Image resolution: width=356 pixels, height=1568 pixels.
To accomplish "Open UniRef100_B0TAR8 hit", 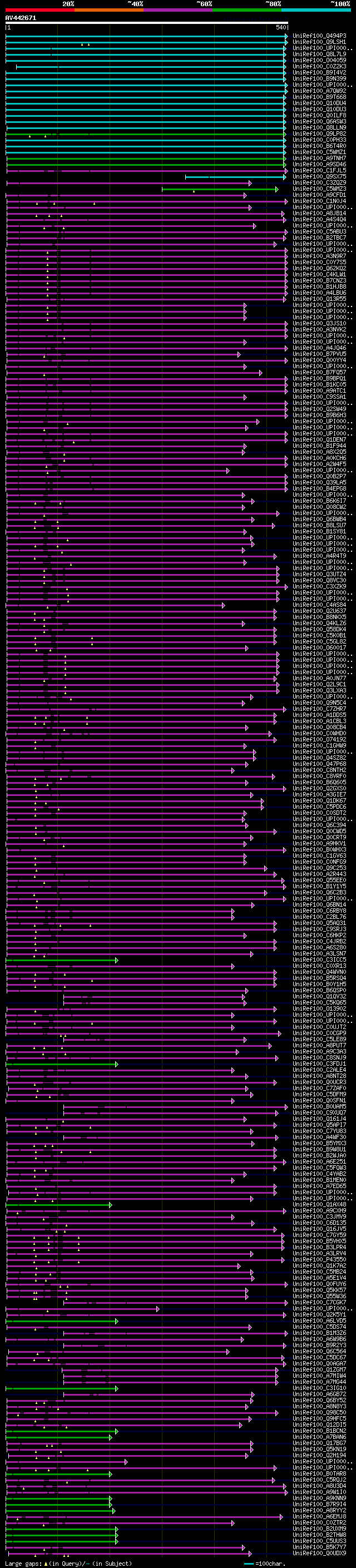I will [319, 1473].
